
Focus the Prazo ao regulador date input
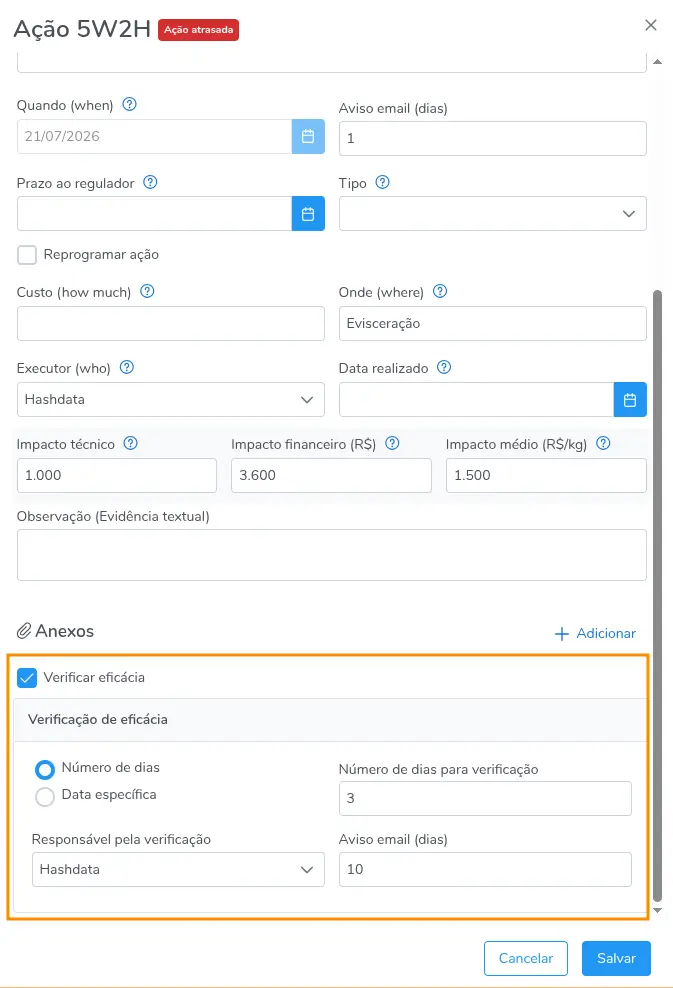pos(154,214)
